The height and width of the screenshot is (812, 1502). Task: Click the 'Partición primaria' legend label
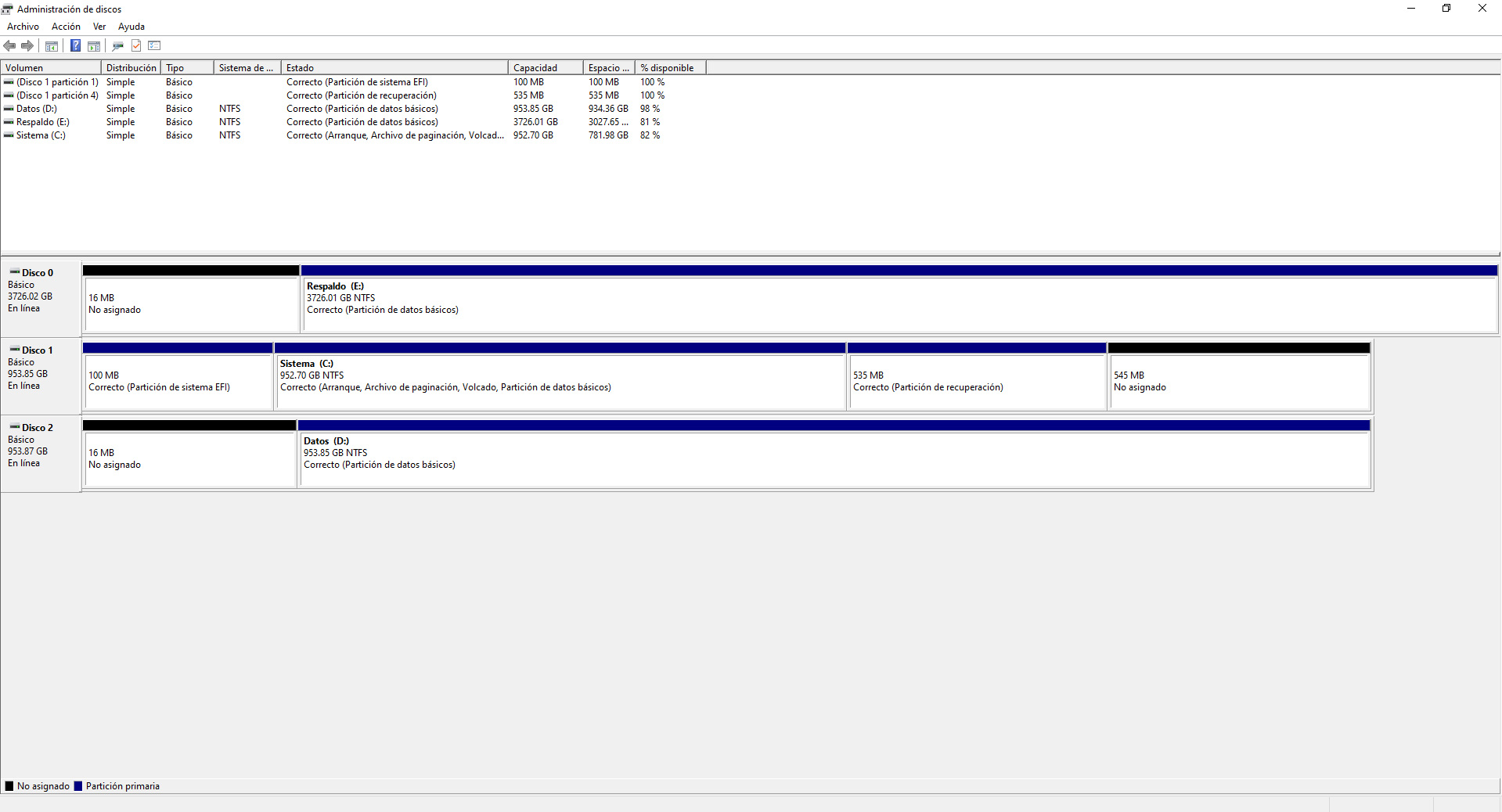[123, 786]
